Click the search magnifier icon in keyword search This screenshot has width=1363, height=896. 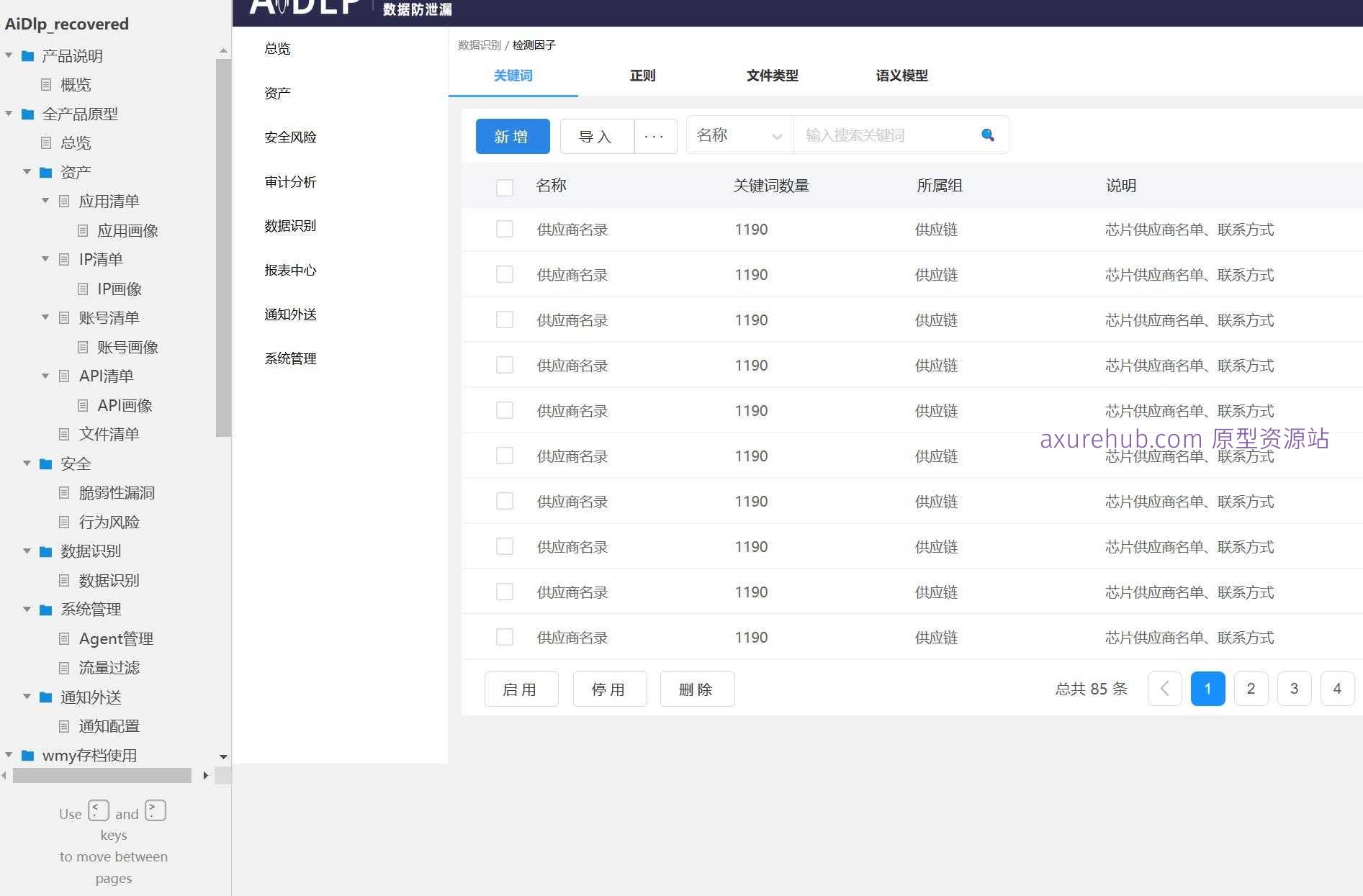tap(987, 135)
